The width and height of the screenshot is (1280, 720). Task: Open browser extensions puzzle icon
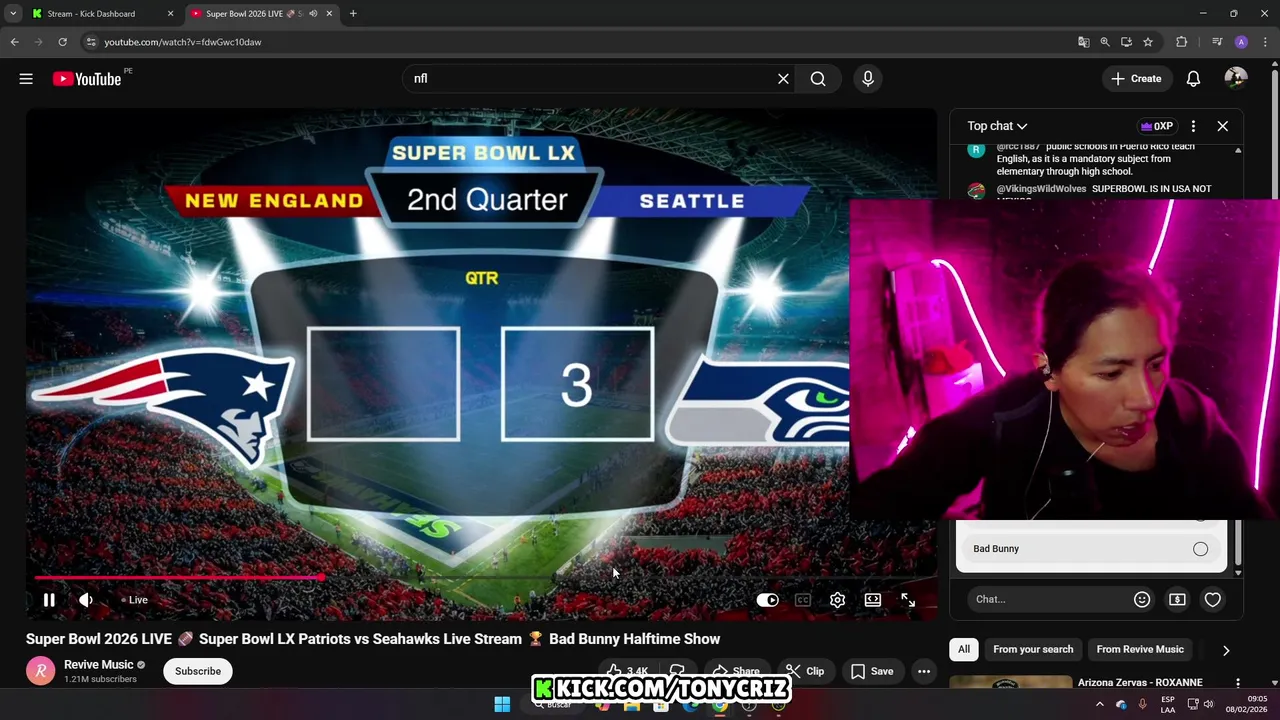(x=1181, y=42)
